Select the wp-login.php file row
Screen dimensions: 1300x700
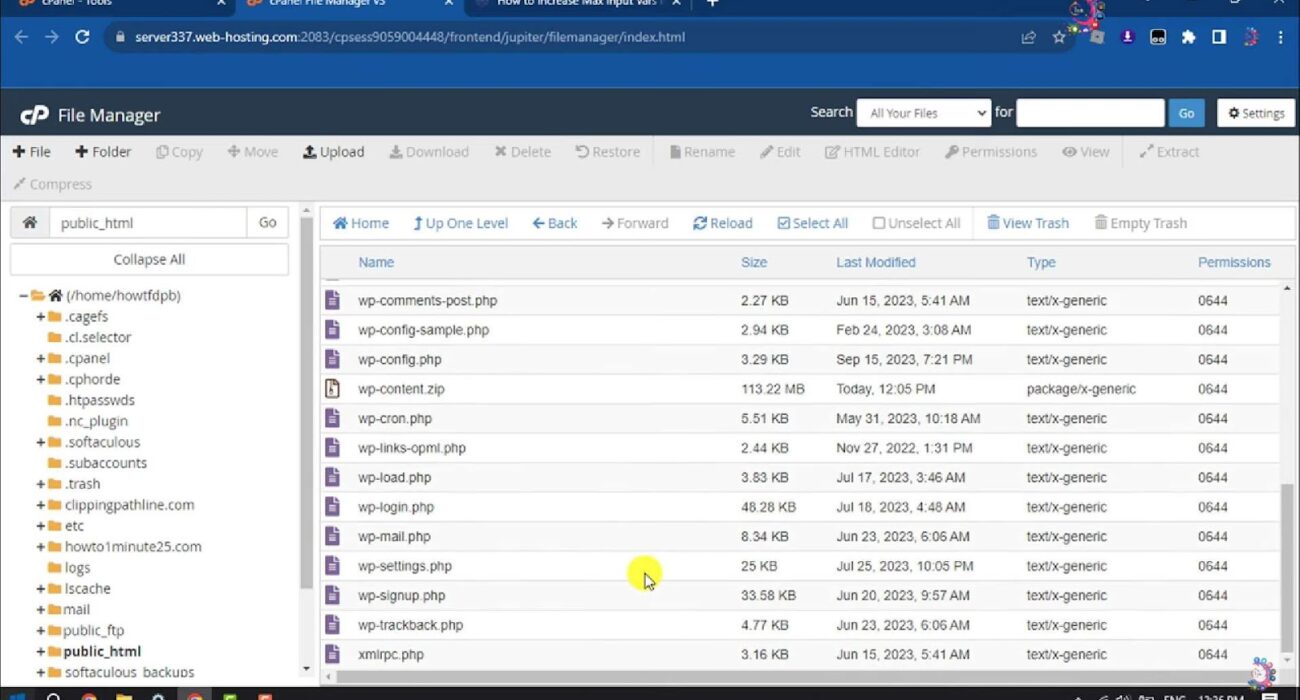coord(799,507)
